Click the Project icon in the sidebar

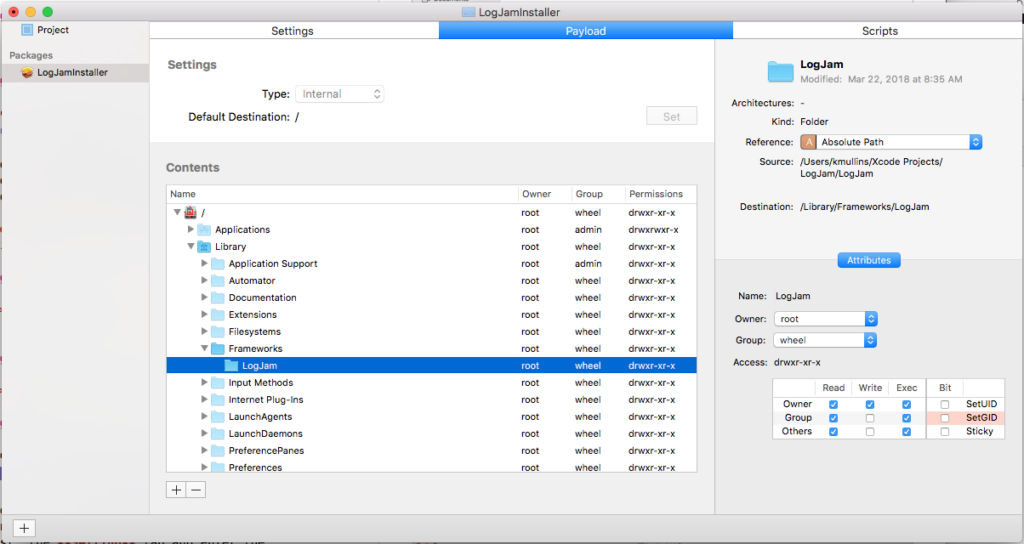(x=27, y=30)
